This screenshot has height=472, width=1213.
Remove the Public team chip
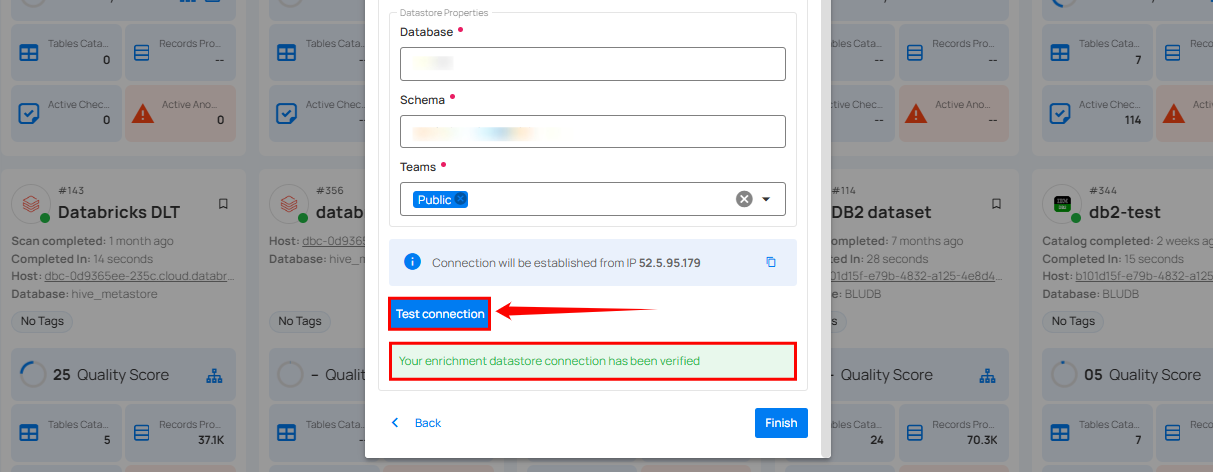tap(461, 200)
